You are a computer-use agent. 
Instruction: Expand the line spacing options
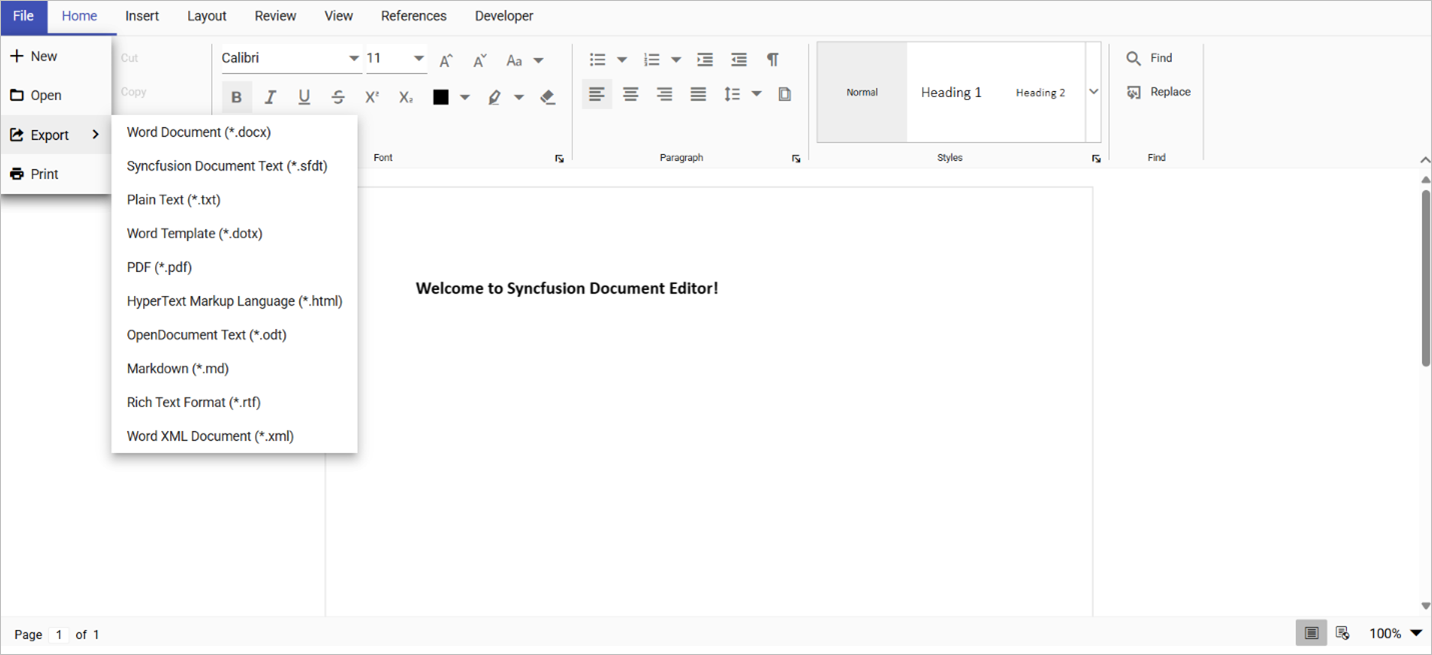click(757, 93)
